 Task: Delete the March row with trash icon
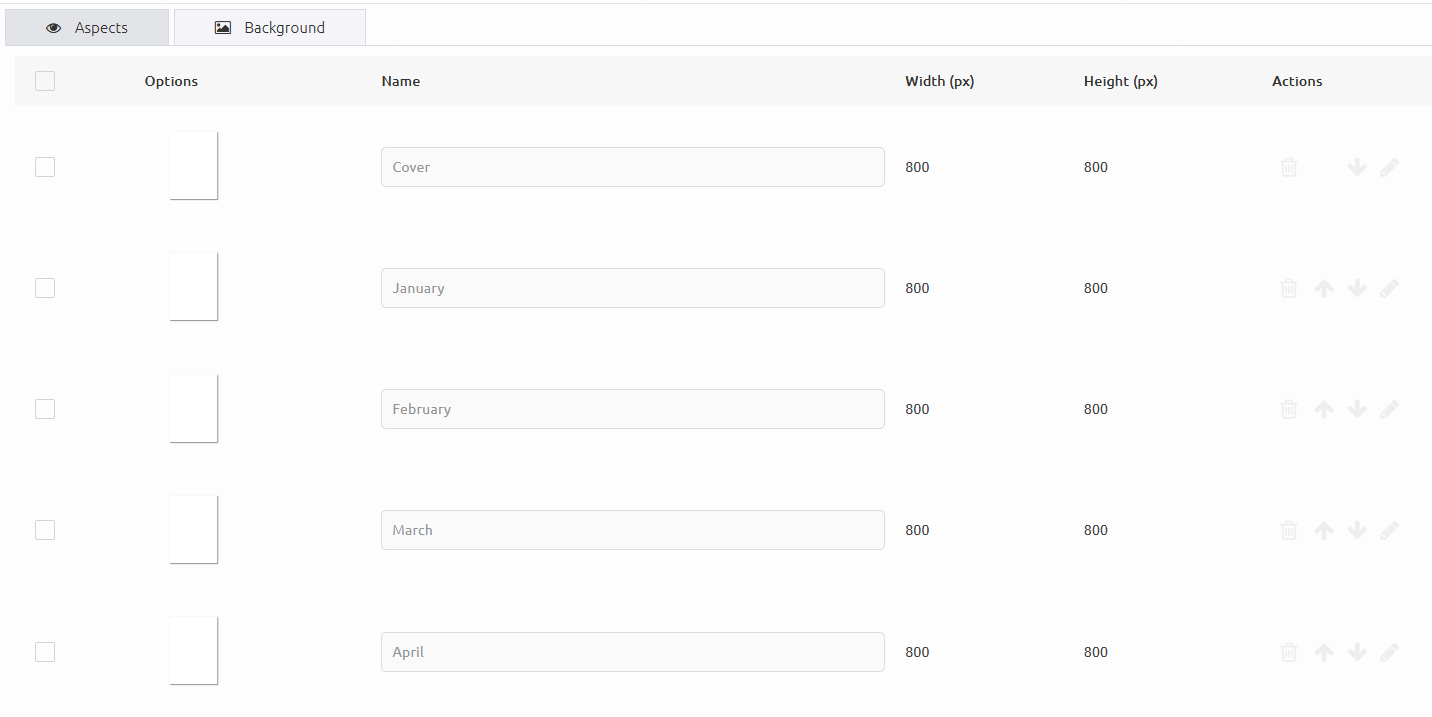pyautogui.click(x=1289, y=530)
